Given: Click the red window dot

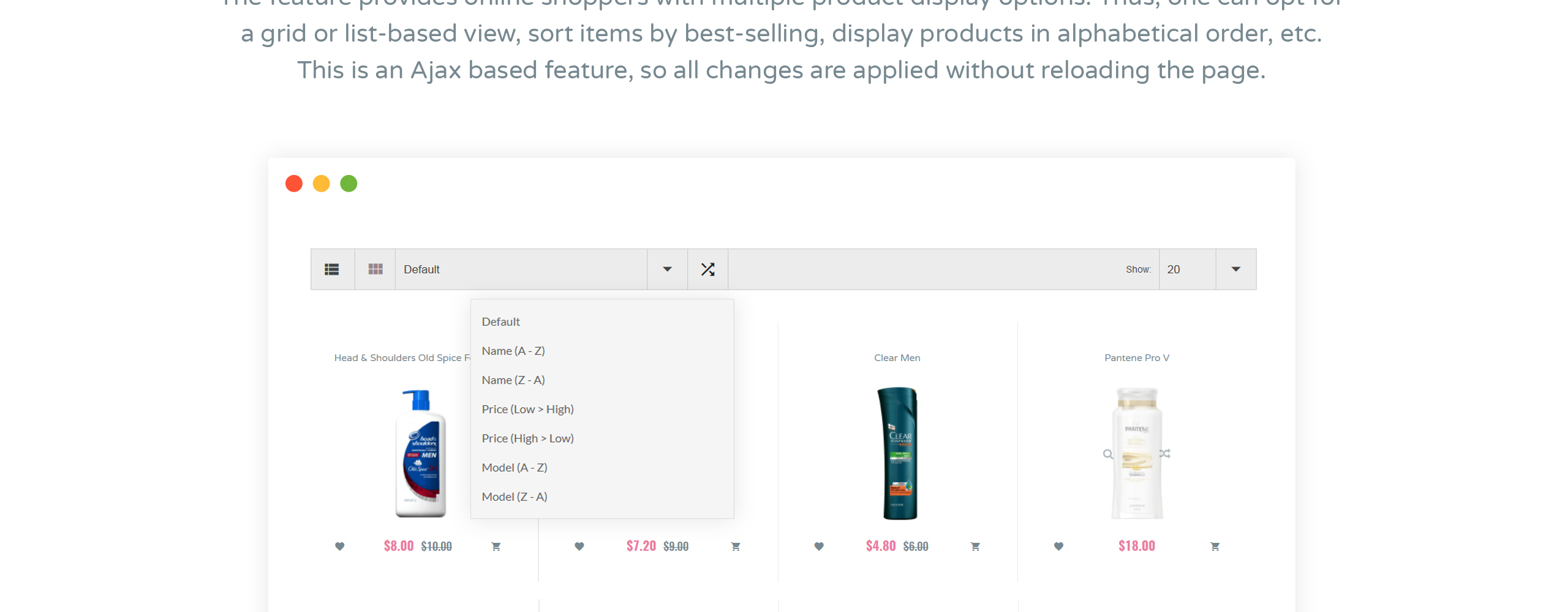Looking at the screenshot, I should click(294, 184).
